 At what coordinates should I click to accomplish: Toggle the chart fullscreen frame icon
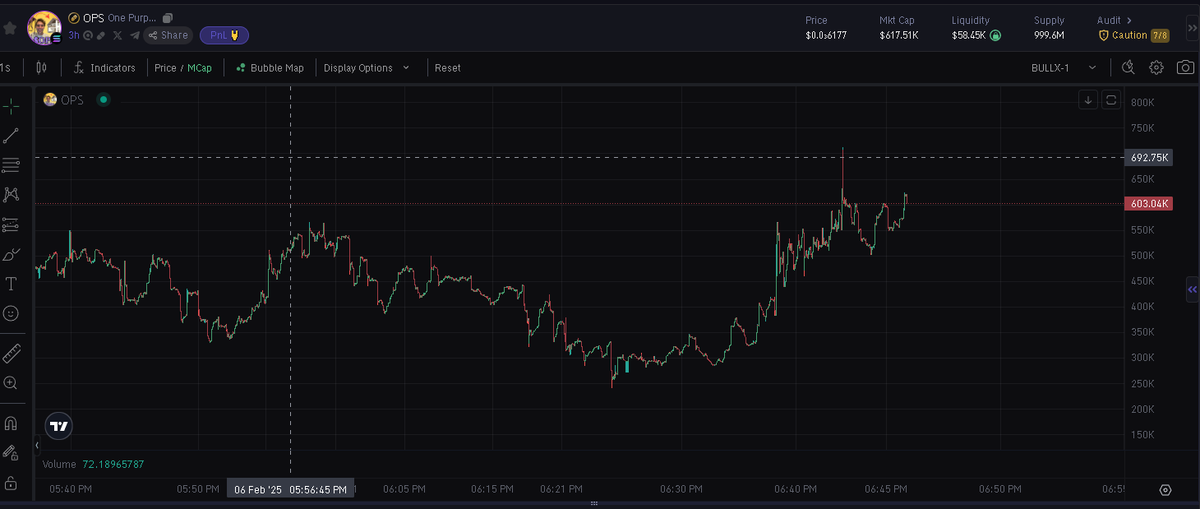pyautogui.click(x=1110, y=100)
